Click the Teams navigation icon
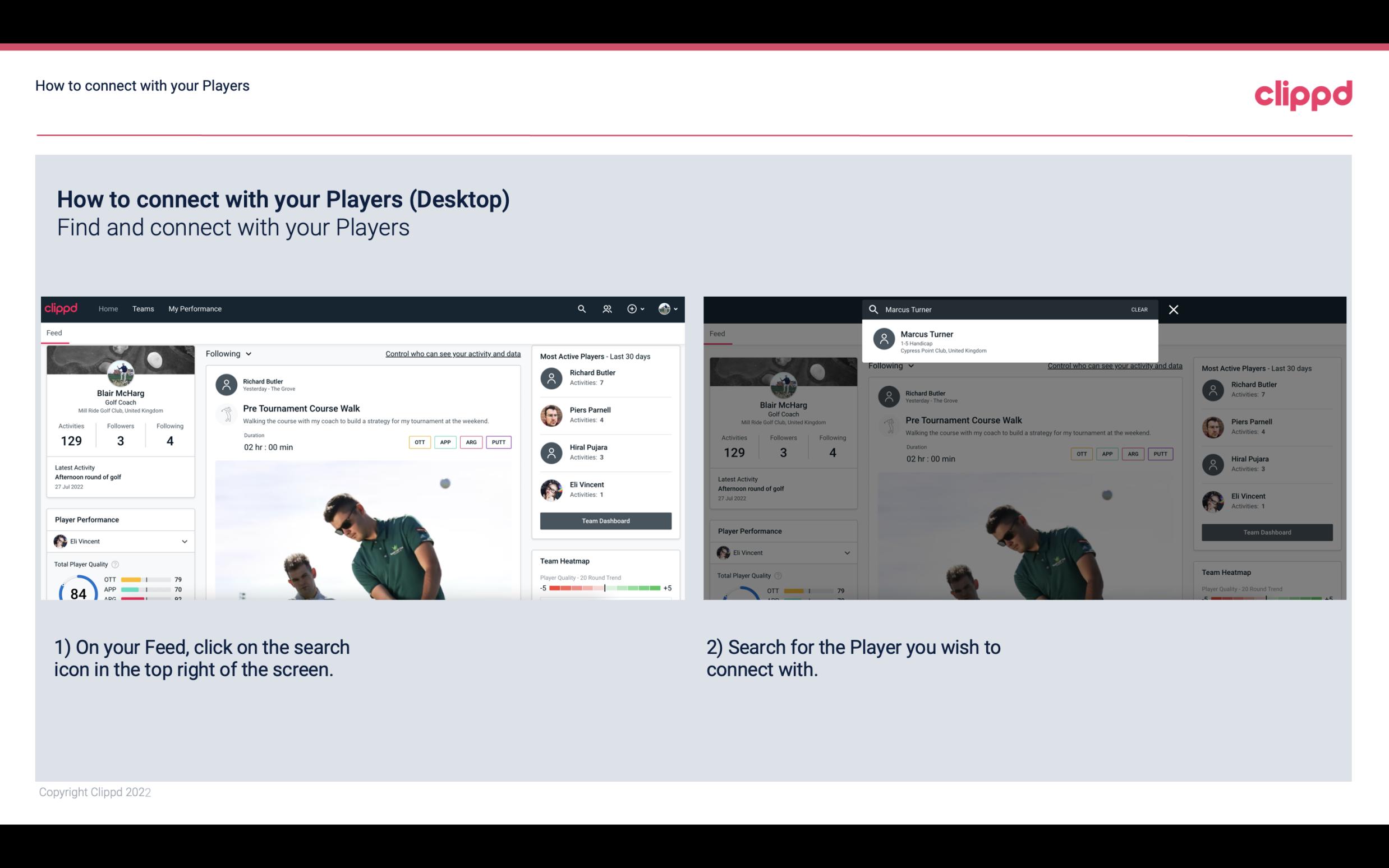This screenshot has height=868, width=1389. (x=142, y=308)
